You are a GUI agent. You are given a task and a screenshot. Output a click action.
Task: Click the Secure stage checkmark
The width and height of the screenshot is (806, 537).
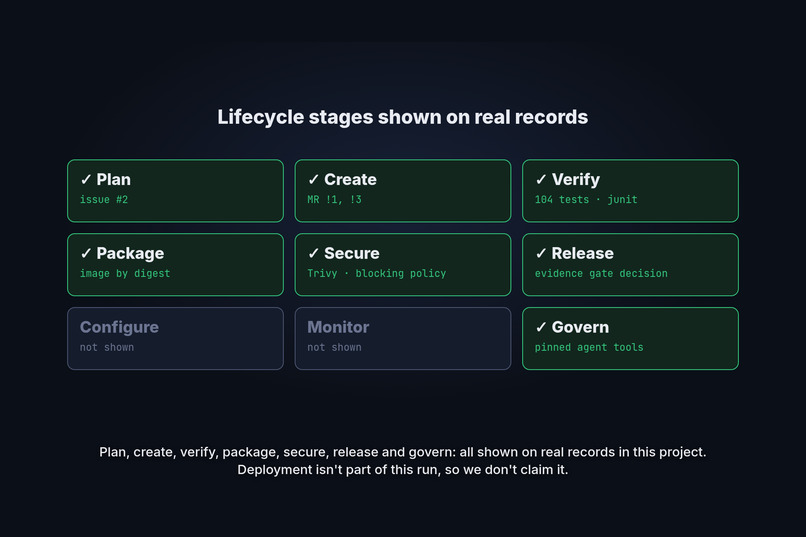pos(314,253)
